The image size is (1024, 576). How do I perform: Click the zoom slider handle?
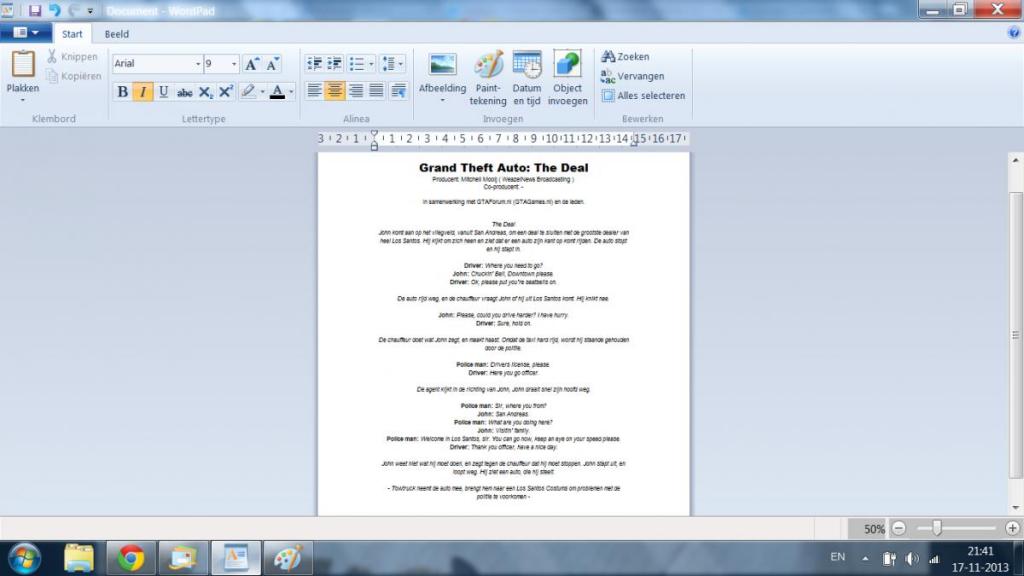click(936, 528)
